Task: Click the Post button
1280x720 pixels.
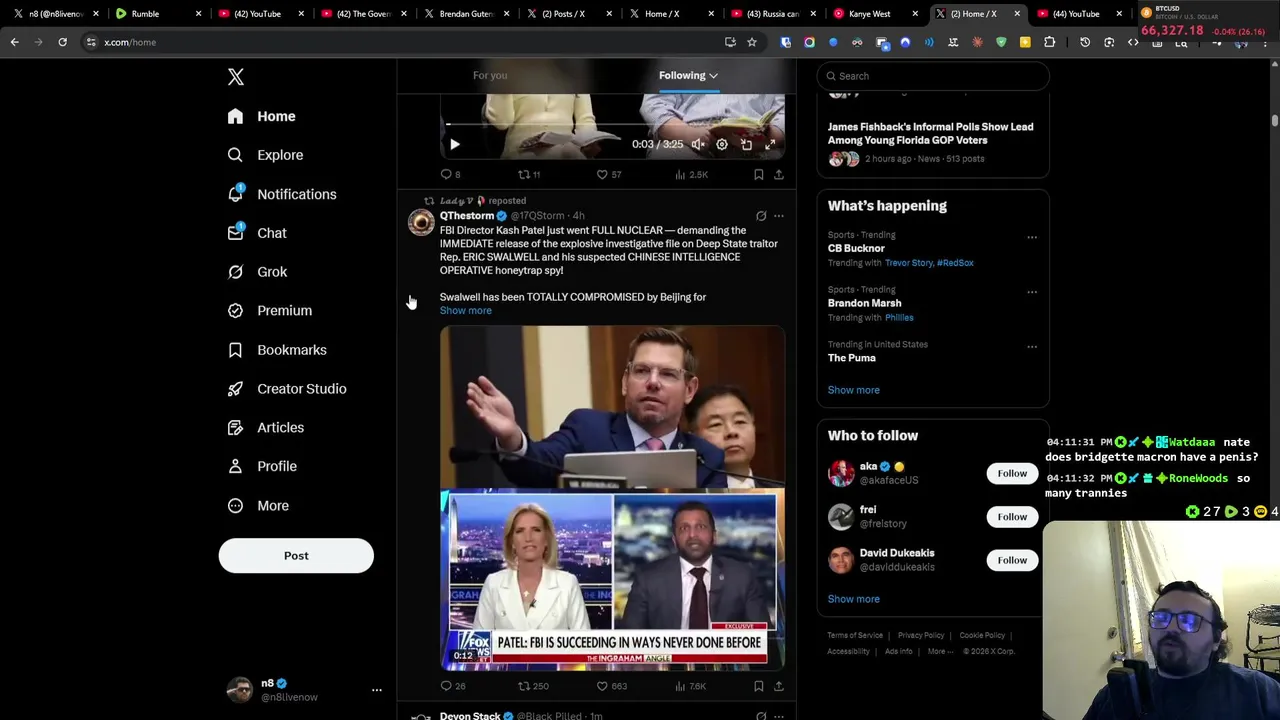Action: 296,556
